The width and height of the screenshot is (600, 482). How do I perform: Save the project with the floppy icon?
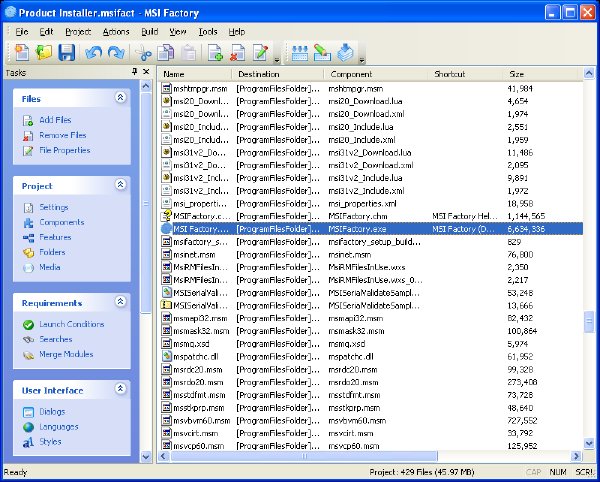[x=66, y=52]
